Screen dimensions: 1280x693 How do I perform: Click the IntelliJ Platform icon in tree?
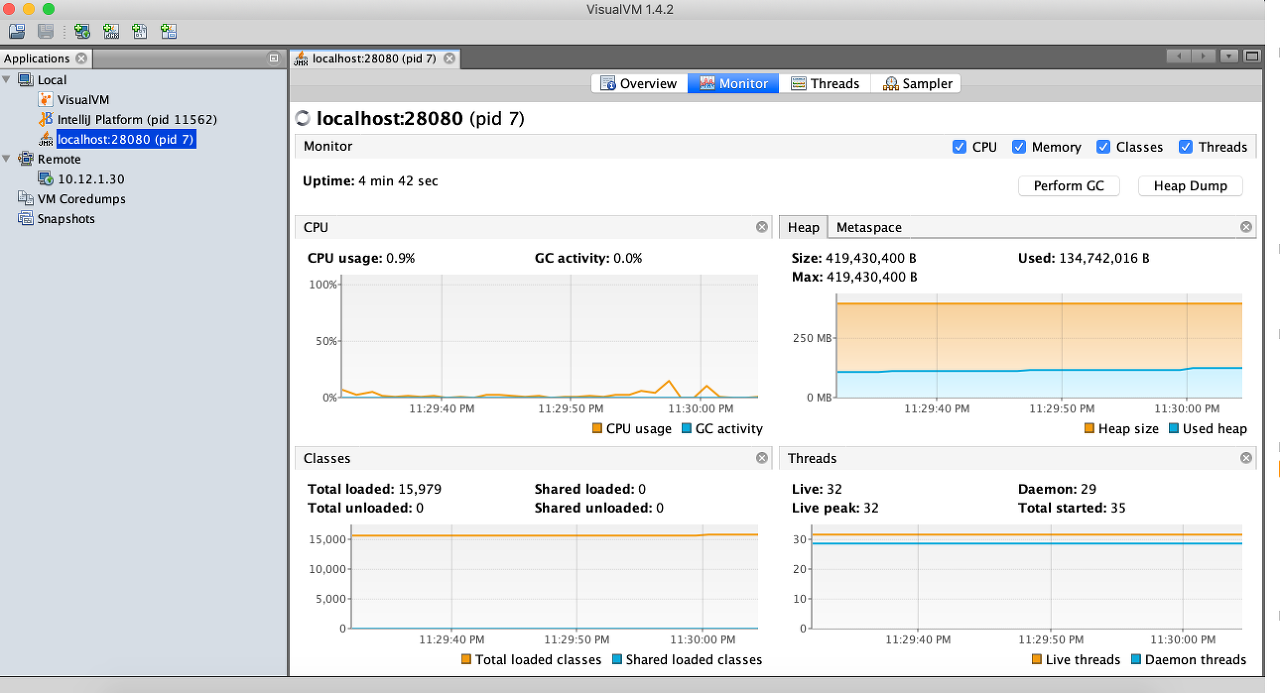pyautogui.click(x=46, y=119)
